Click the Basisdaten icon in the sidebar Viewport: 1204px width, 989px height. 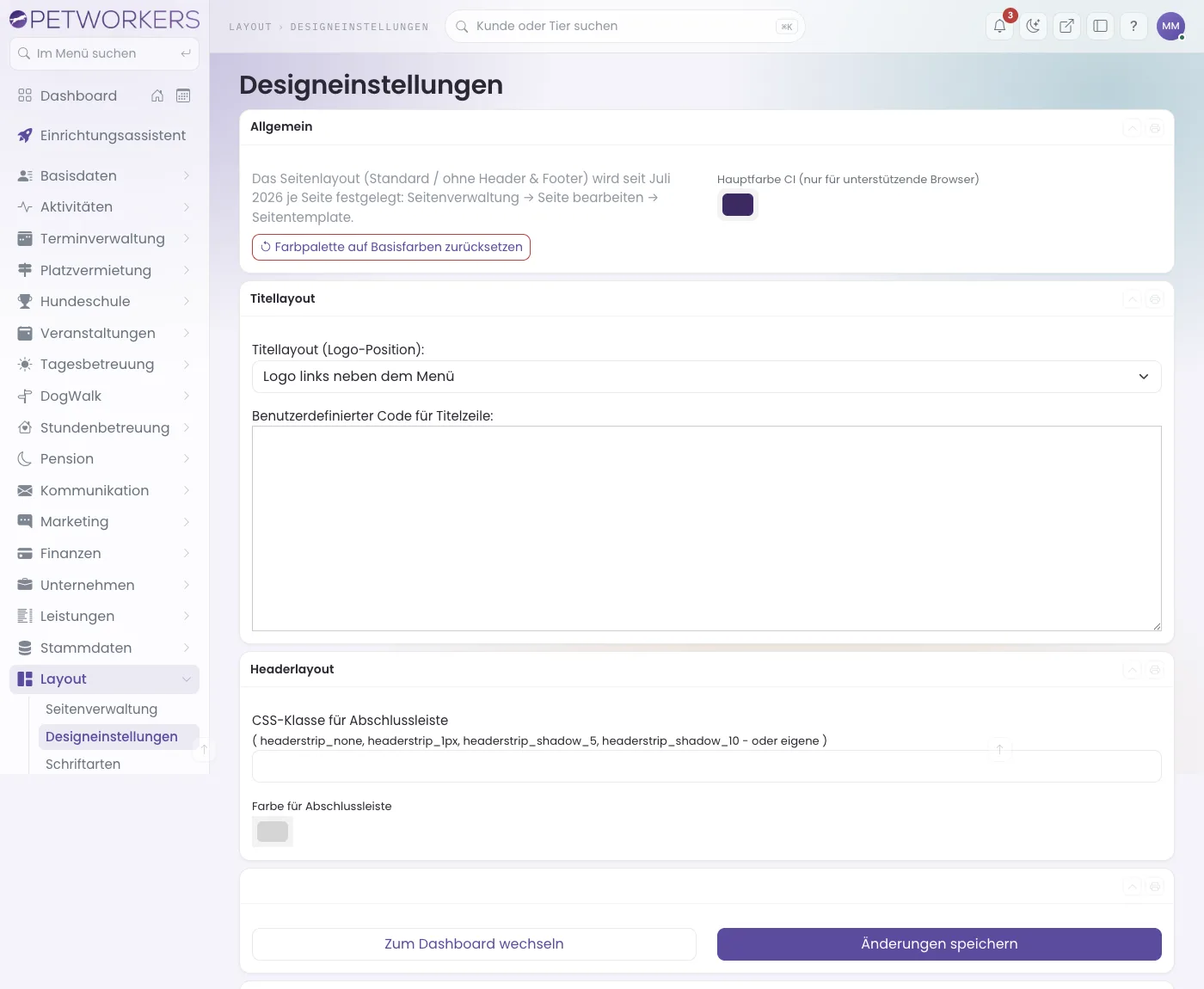(25, 175)
